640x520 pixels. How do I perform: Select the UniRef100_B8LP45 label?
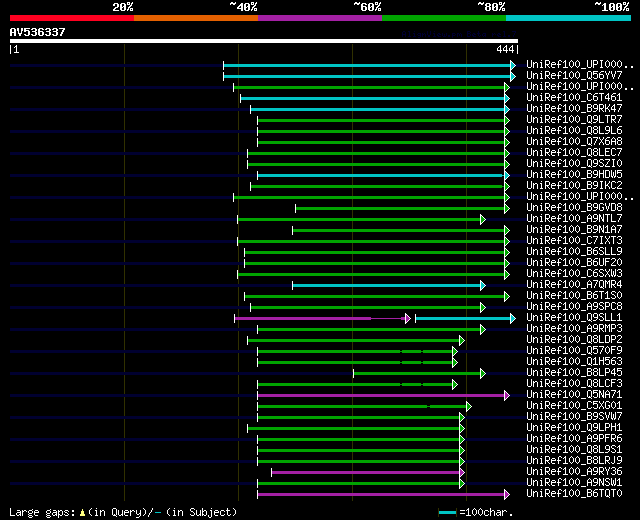[x=574, y=373]
